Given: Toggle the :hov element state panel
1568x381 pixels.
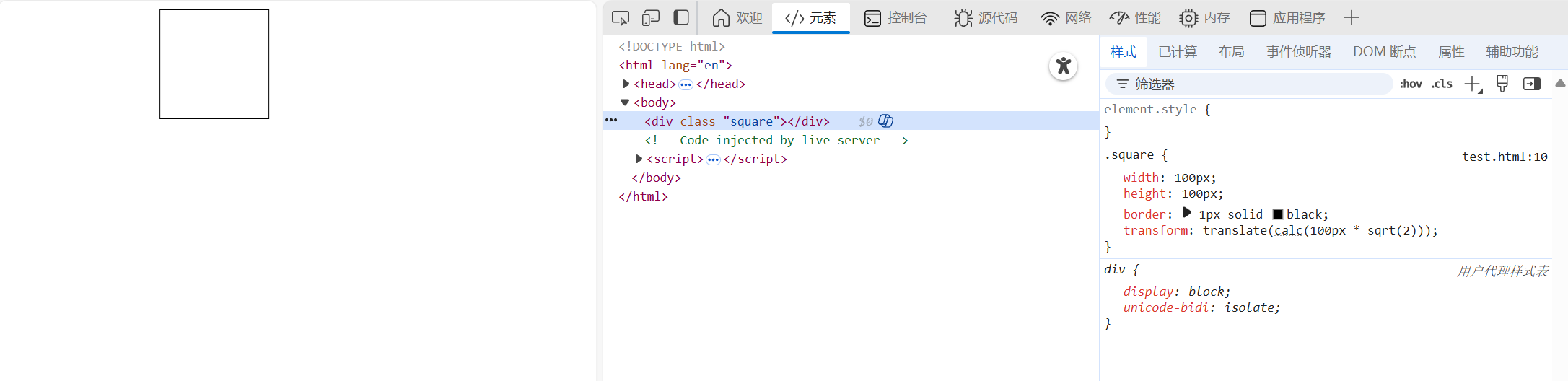Looking at the screenshot, I should click(x=1411, y=84).
